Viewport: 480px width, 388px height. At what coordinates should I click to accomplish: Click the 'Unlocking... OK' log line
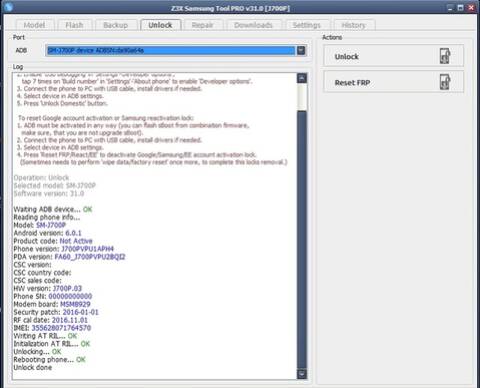[37, 351]
